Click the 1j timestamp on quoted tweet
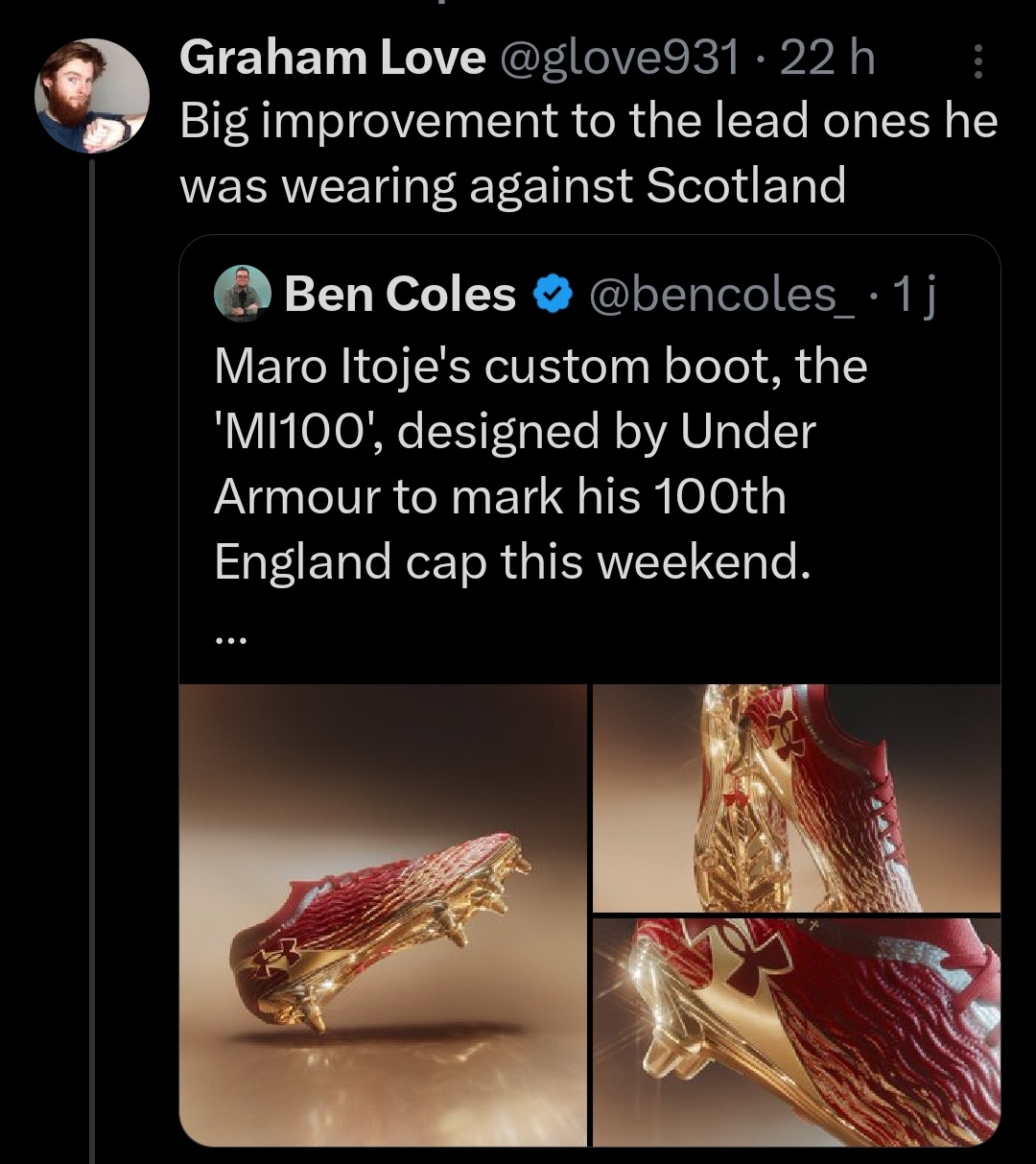The height and width of the screenshot is (1164, 1036). pos(916,296)
